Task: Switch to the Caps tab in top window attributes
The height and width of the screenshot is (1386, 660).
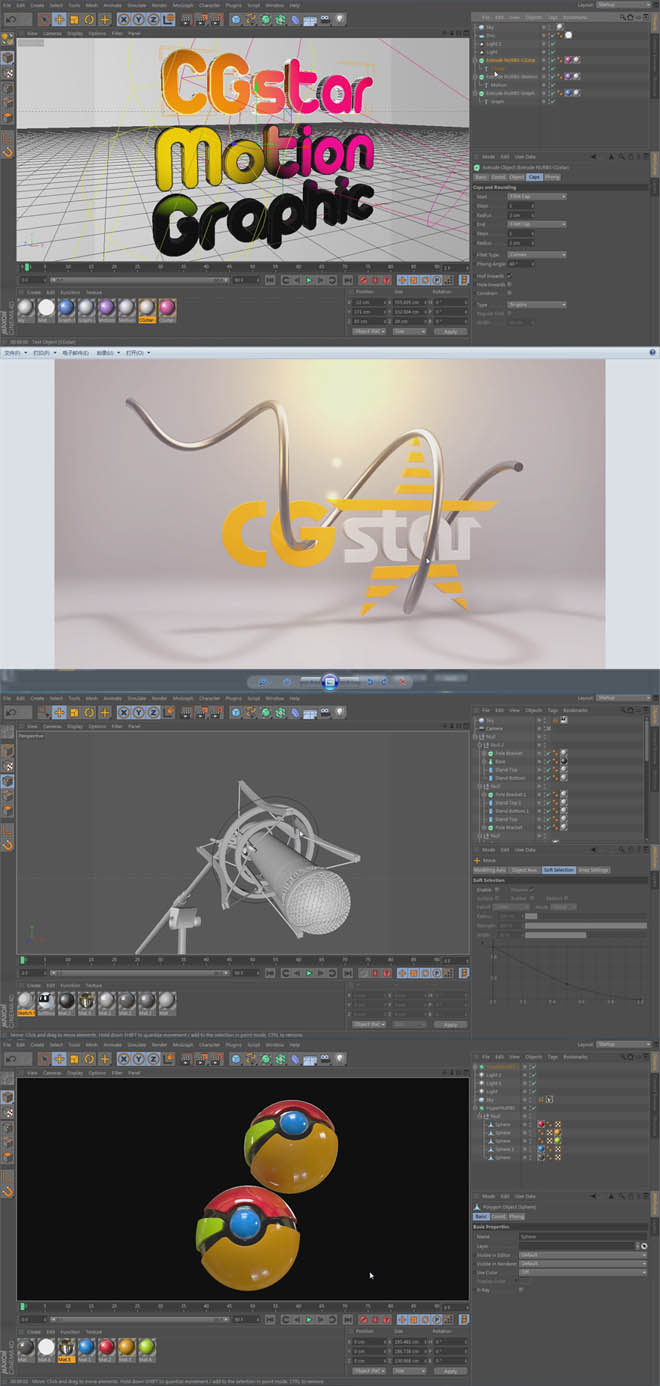Action: pos(534,177)
